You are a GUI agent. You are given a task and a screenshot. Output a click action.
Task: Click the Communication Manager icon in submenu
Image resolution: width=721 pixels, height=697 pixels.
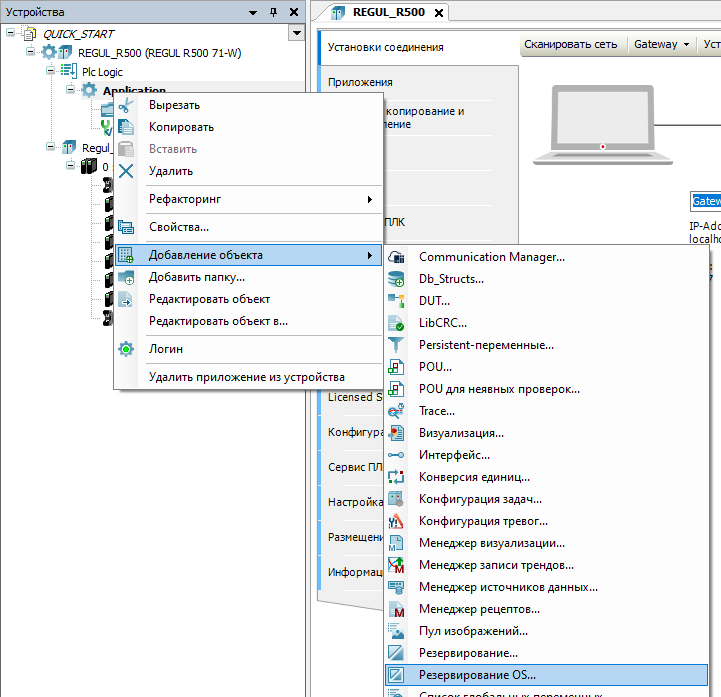(397, 257)
